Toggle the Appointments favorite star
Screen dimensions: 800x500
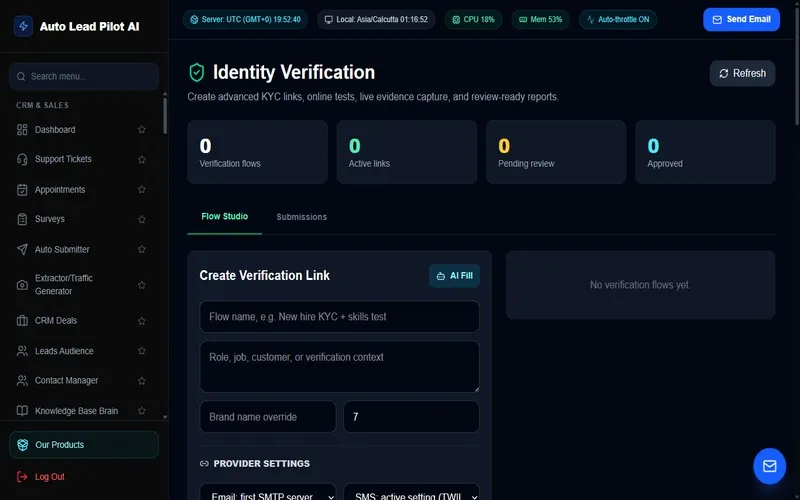(x=142, y=189)
